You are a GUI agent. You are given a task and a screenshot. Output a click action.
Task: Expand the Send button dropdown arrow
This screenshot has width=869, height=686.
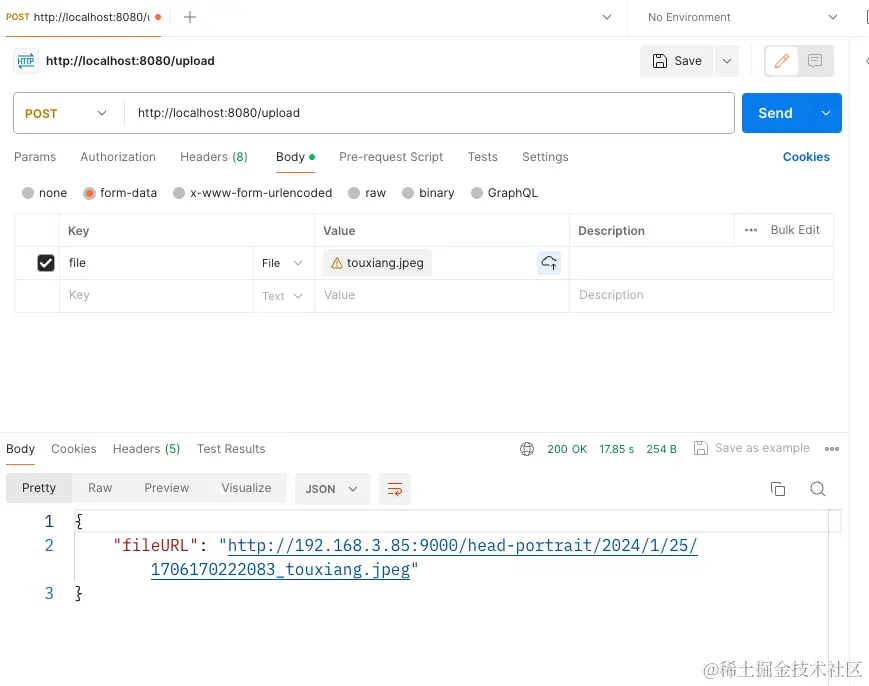(x=826, y=113)
